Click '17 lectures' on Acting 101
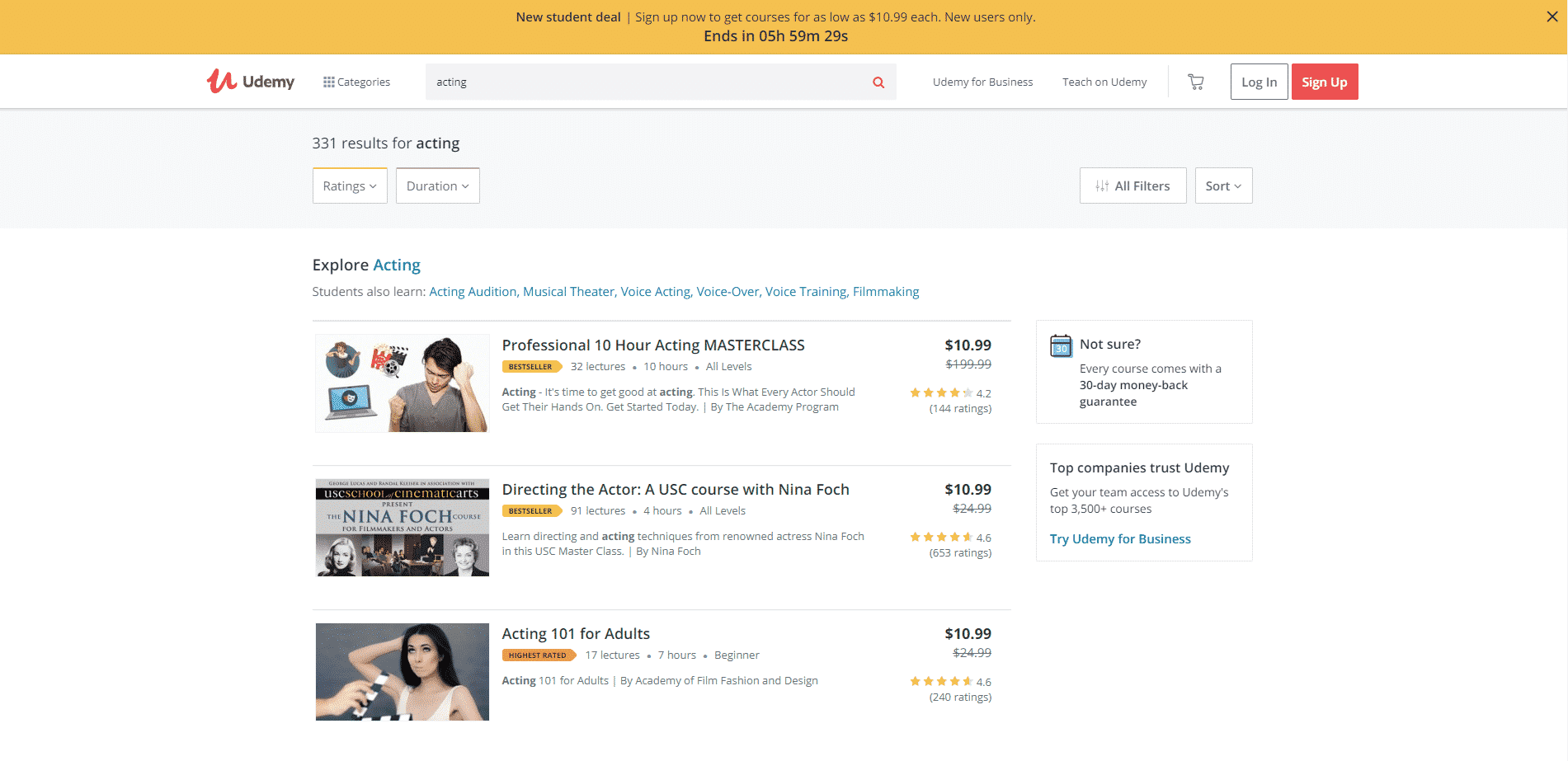 pos(612,655)
